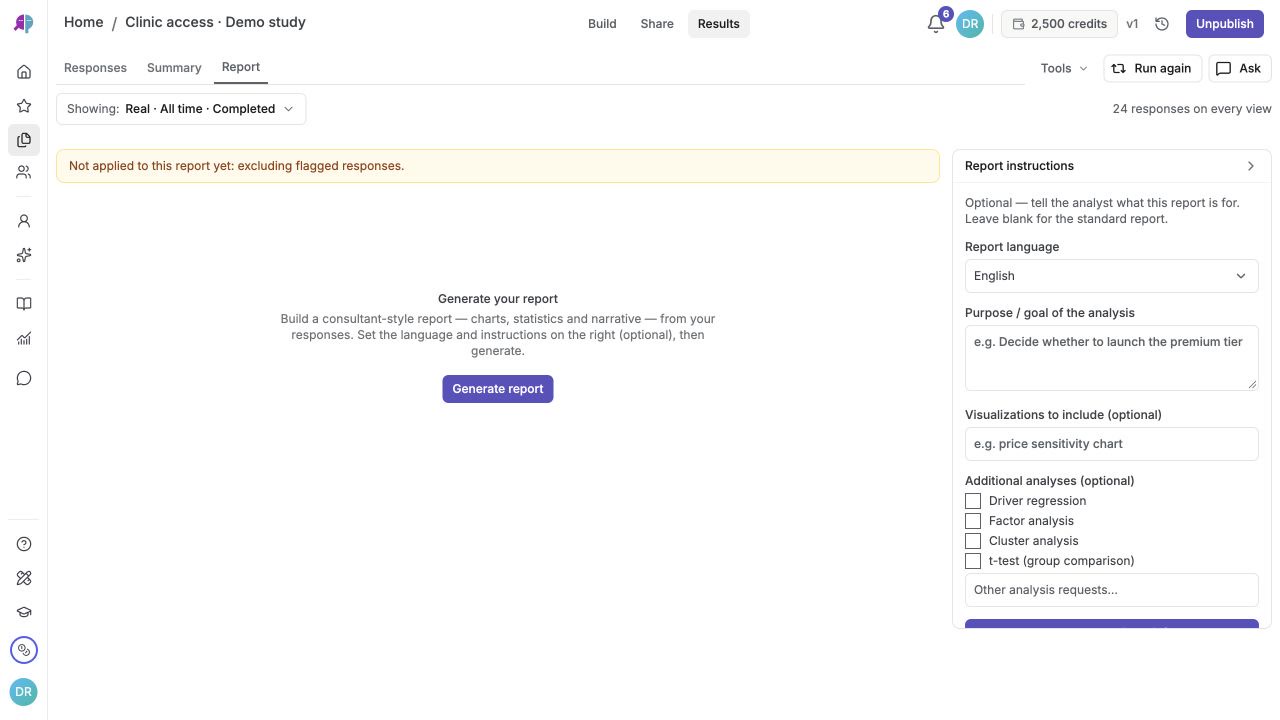
Task: Open the help question-mark icon
Action: (24, 544)
